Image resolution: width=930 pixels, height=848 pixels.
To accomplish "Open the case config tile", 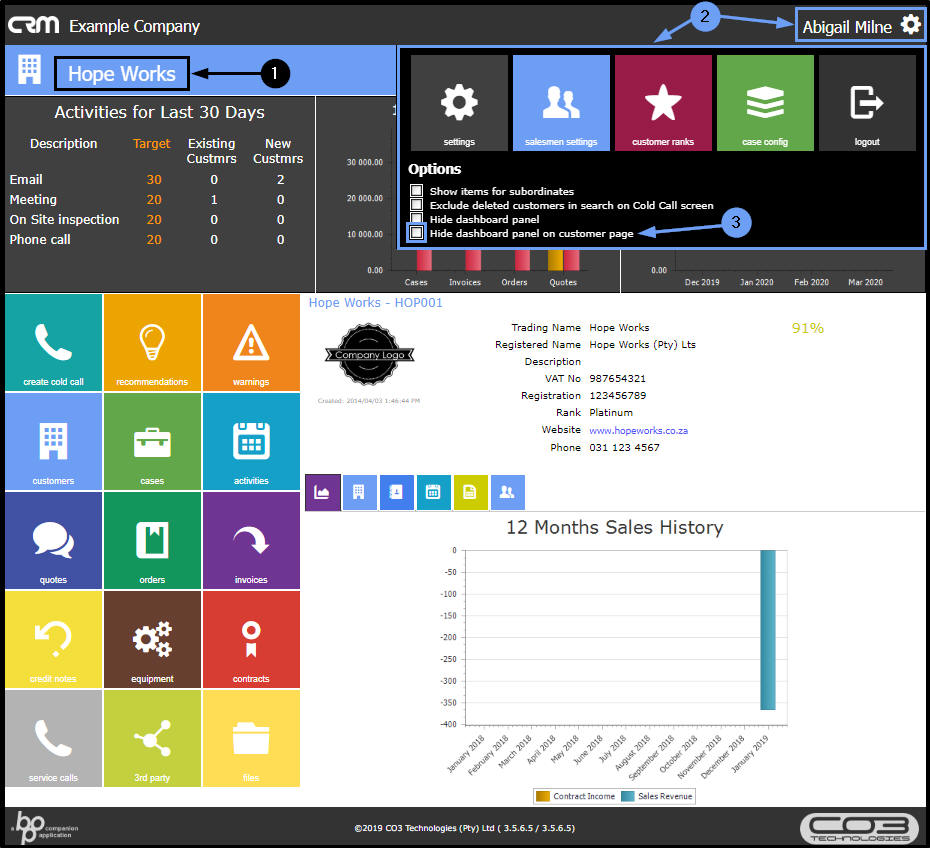I will coord(765,103).
